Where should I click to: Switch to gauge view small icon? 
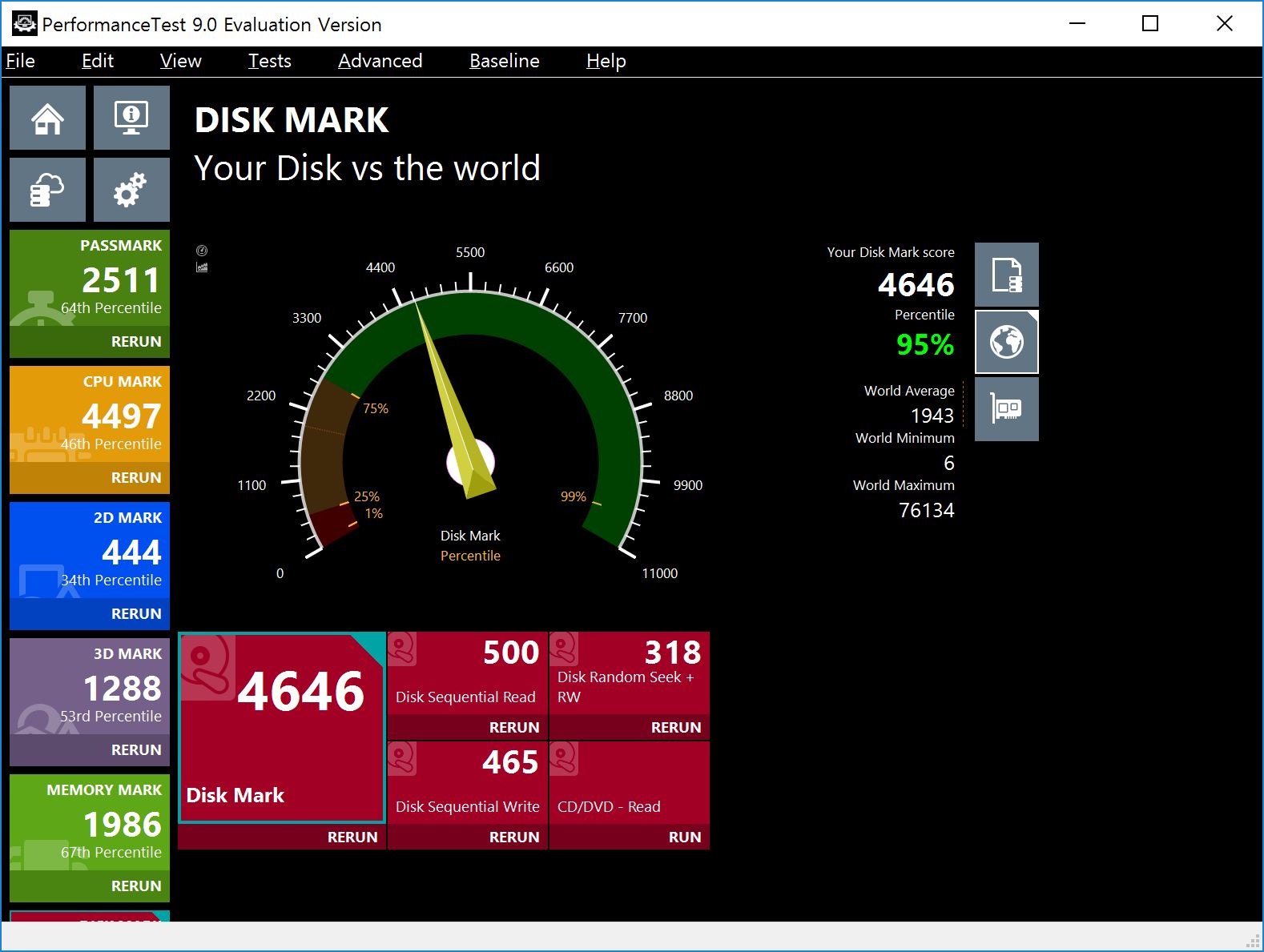(202, 251)
